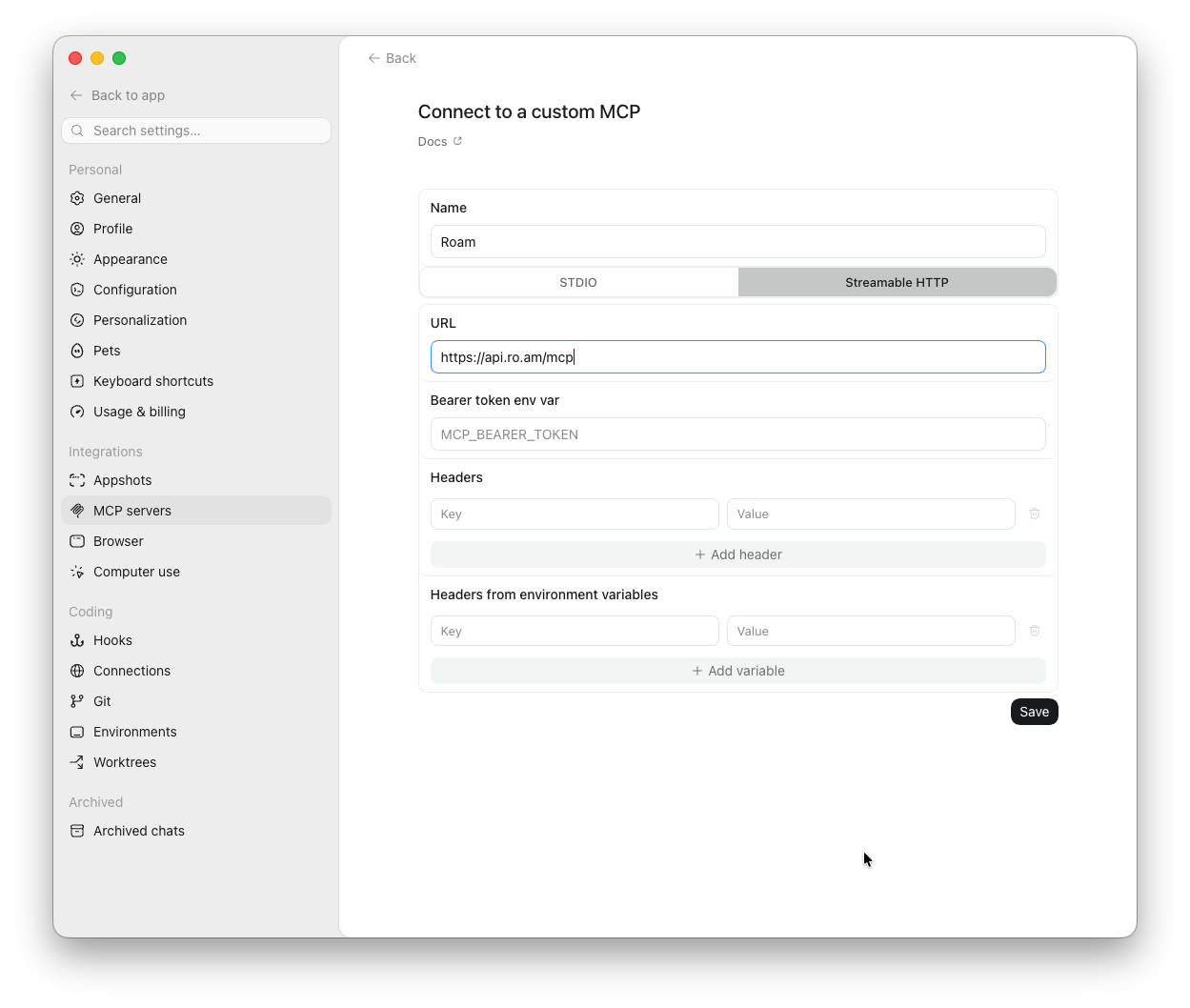Click the Add variable button

pos(738,671)
